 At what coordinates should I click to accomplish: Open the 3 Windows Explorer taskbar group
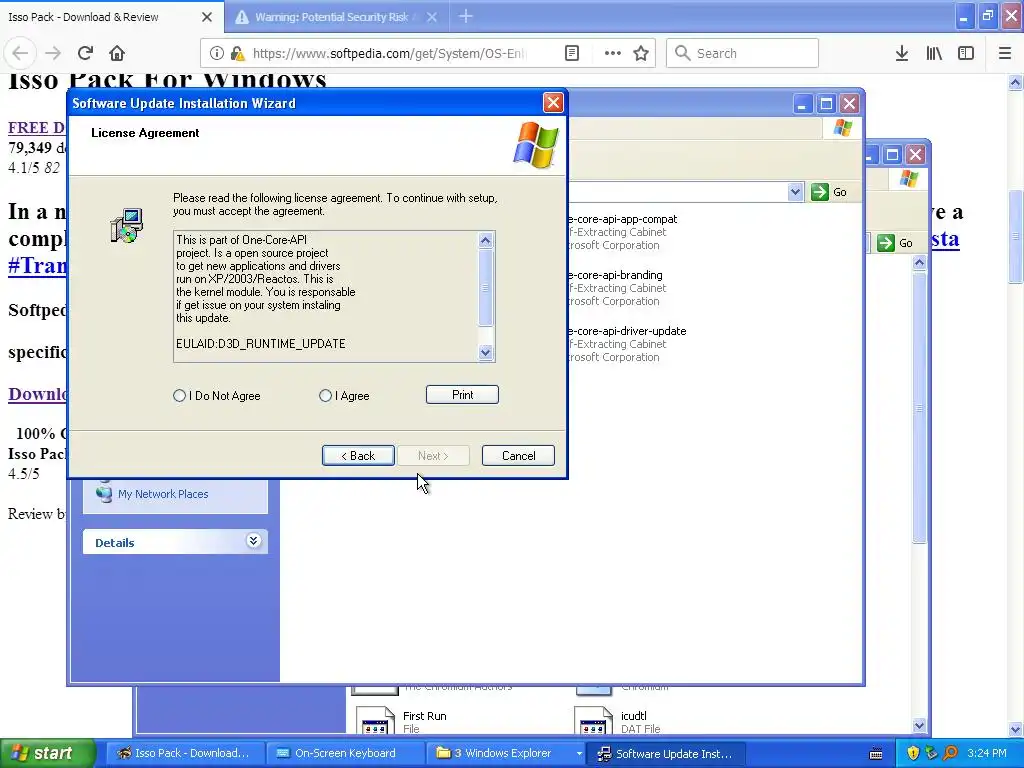503,753
